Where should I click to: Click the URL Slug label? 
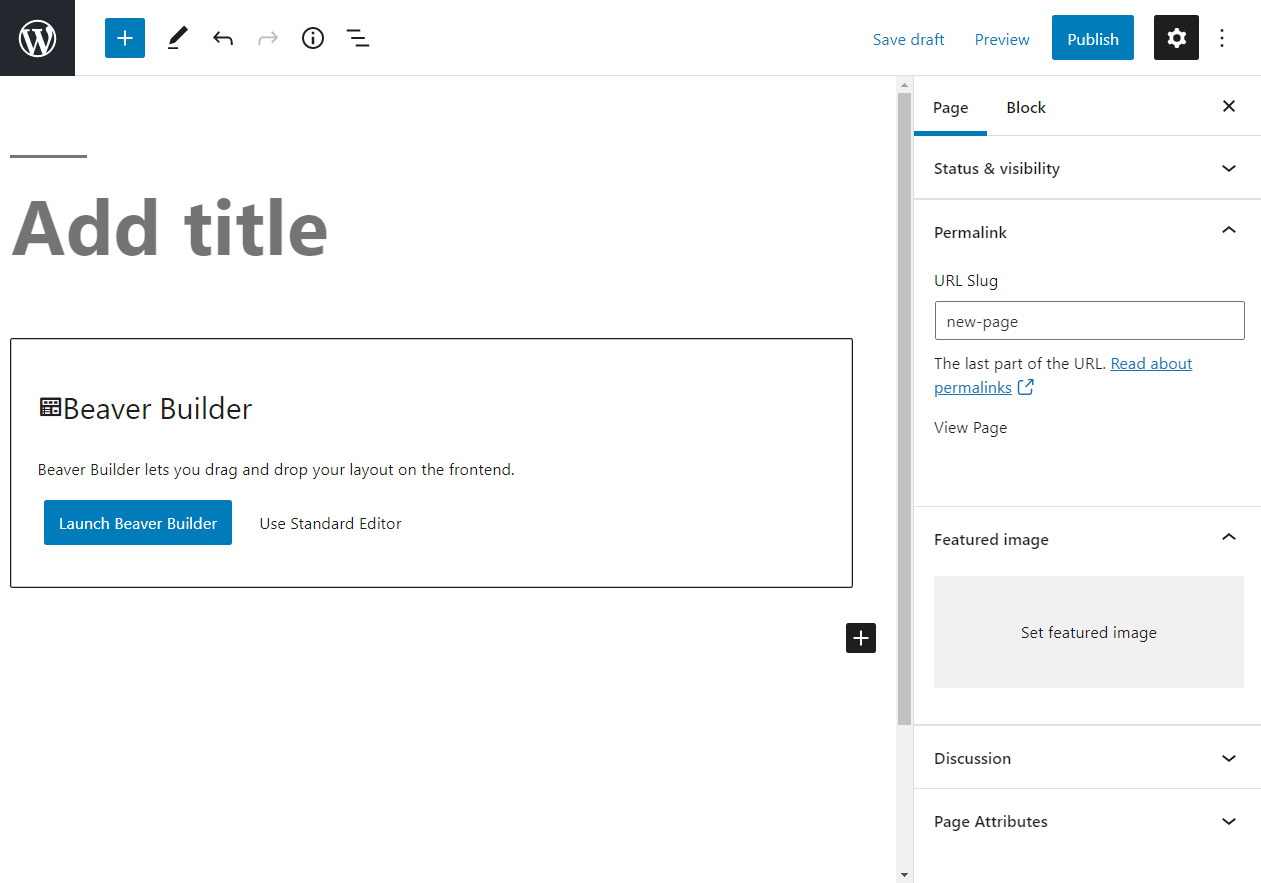tap(966, 280)
